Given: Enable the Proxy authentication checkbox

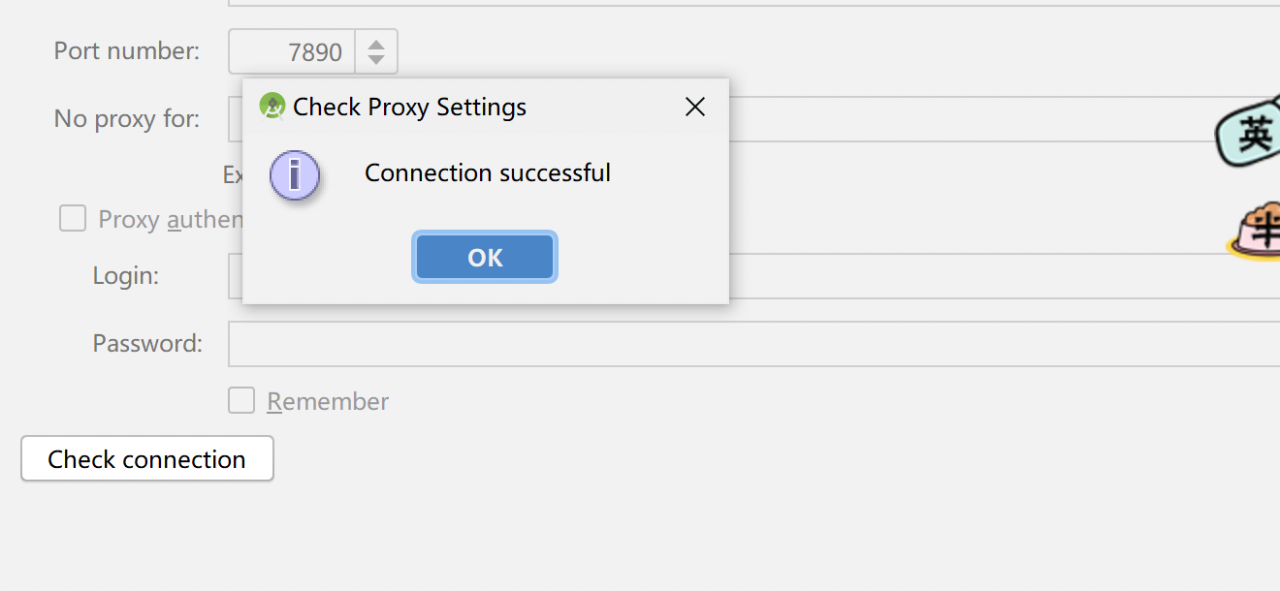Looking at the screenshot, I should pos(73,219).
